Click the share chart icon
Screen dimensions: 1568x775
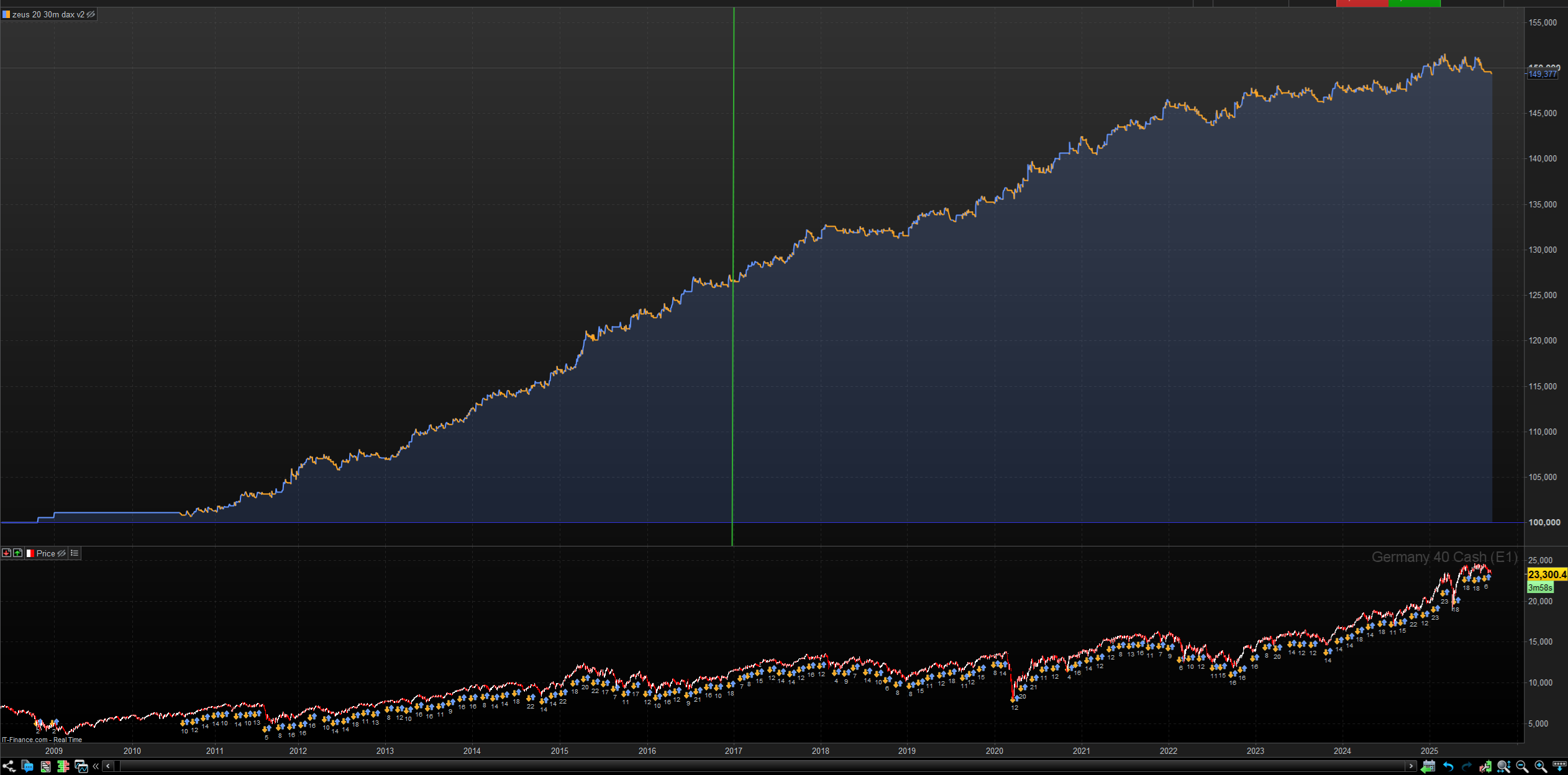click(9, 766)
